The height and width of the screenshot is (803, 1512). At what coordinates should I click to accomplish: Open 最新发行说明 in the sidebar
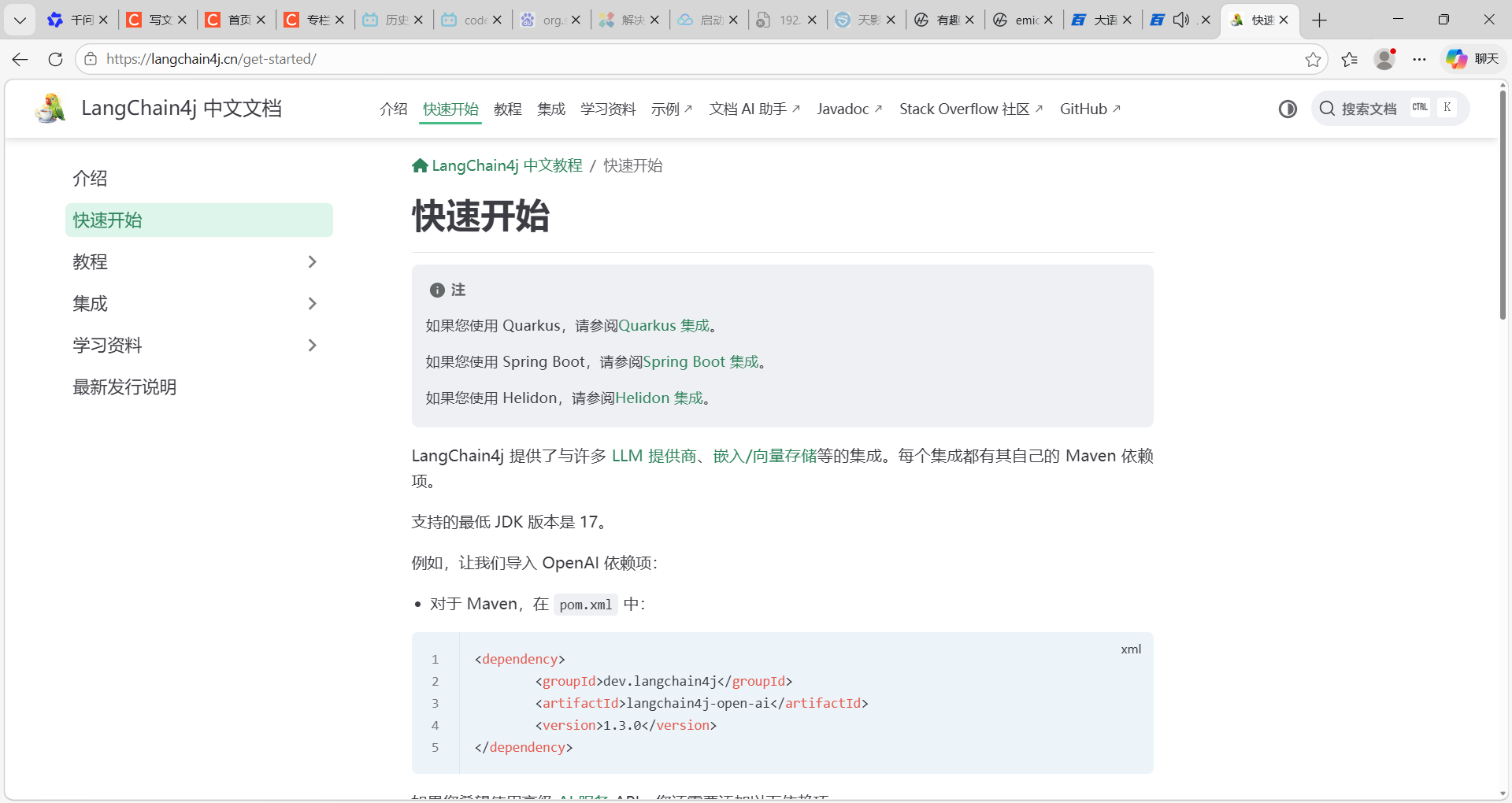[124, 387]
